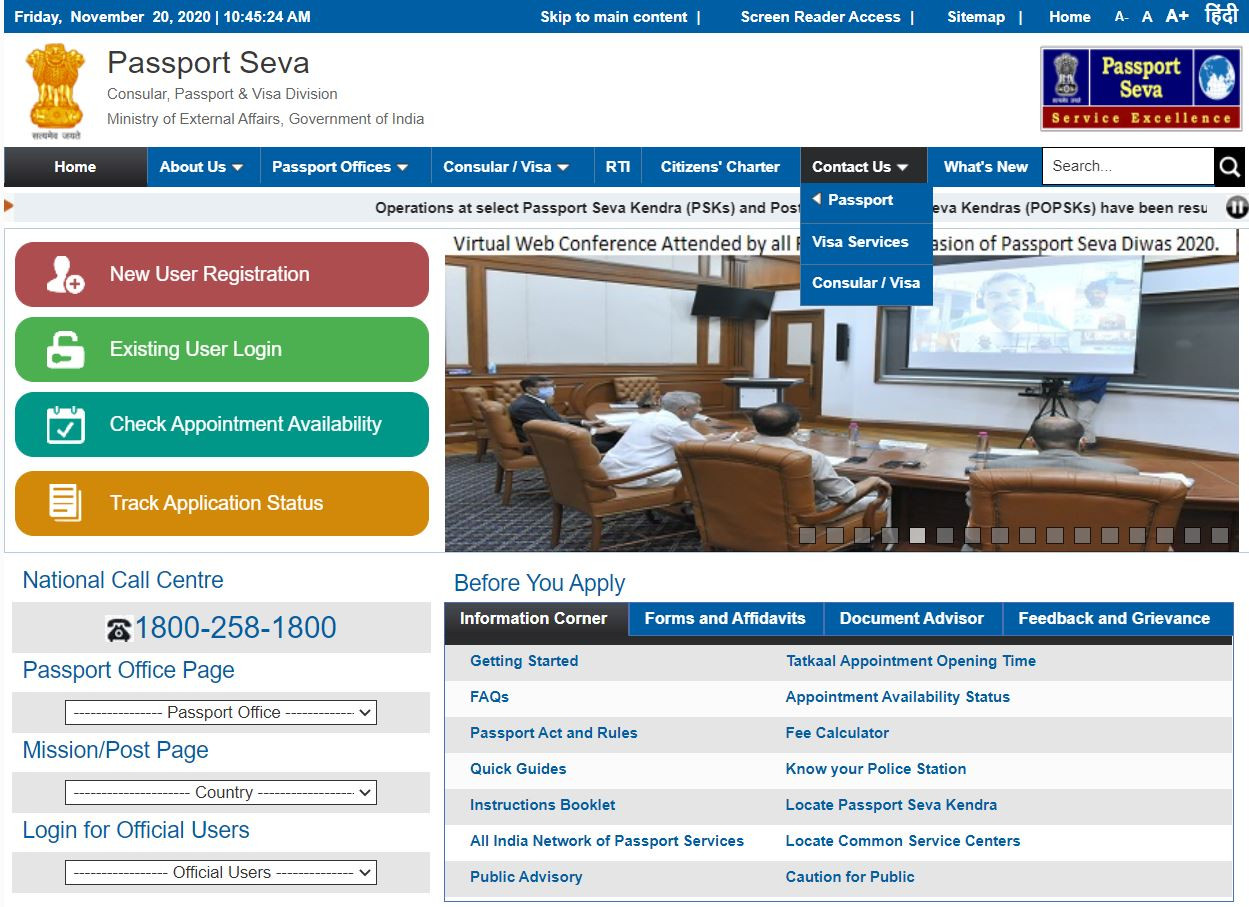
Task: Open the Passport Office dropdown
Action: click(x=221, y=713)
